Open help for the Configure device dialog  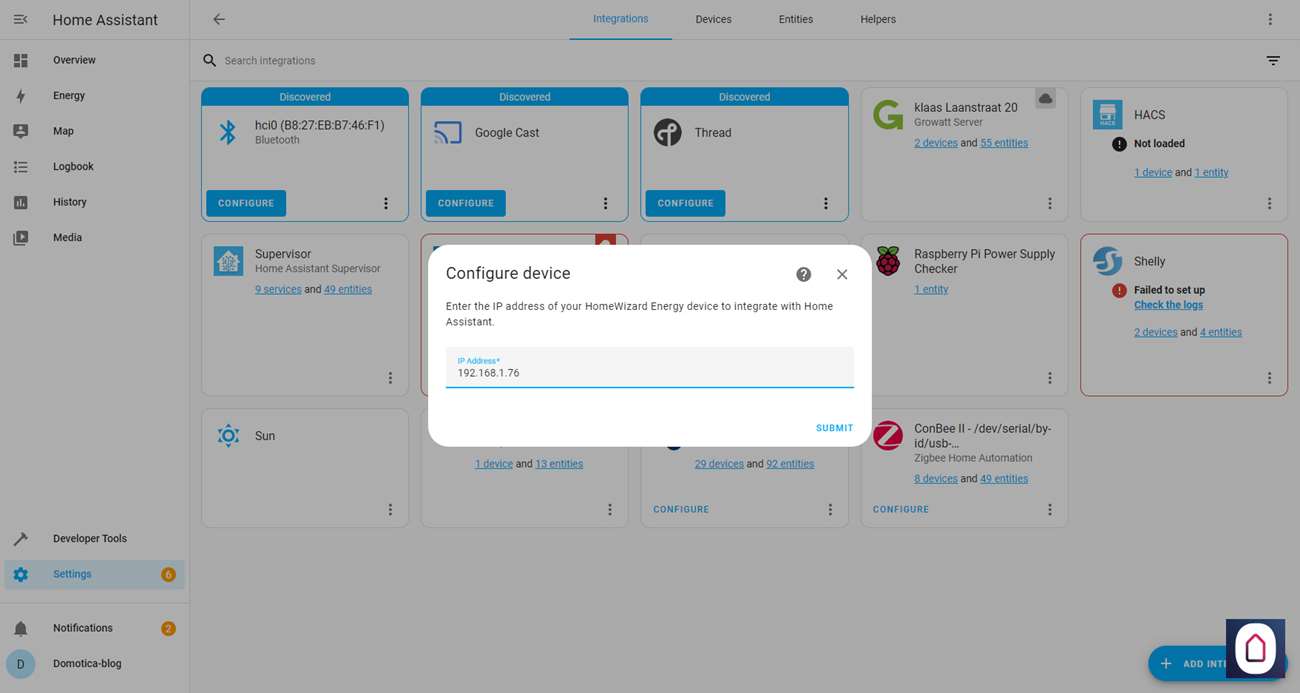click(x=803, y=274)
